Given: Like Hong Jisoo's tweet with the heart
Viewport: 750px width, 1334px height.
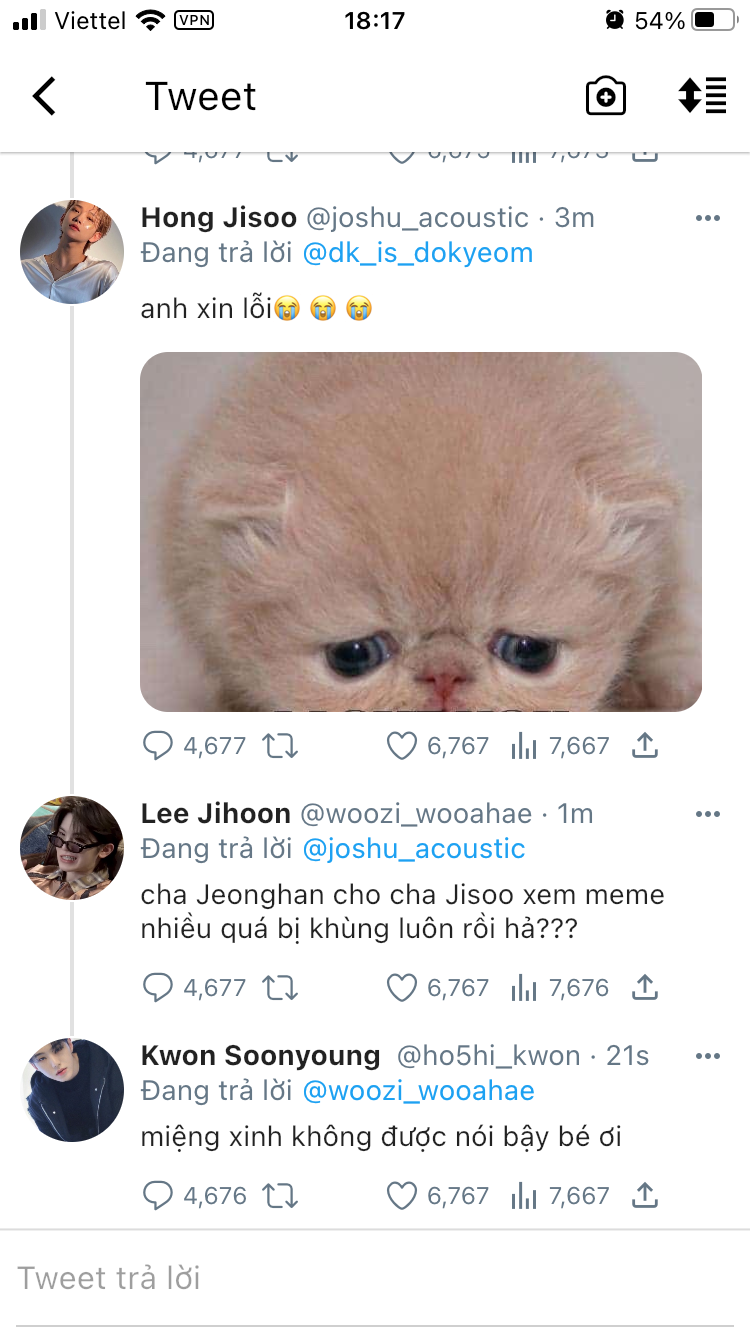Looking at the screenshot, I should [401, 745].
